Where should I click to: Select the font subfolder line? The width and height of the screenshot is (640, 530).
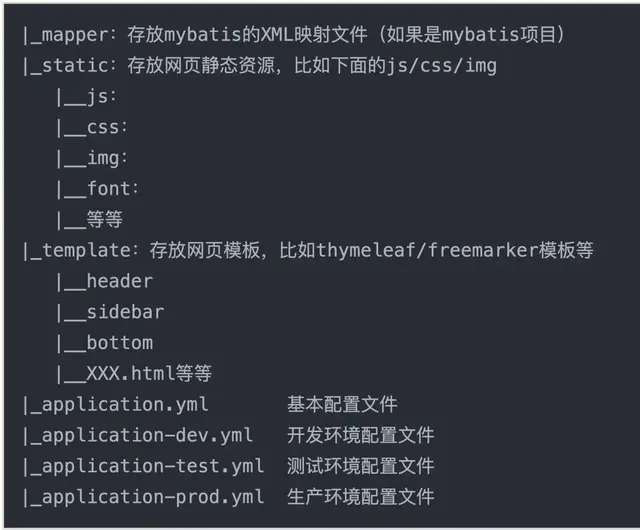[98, 189]
